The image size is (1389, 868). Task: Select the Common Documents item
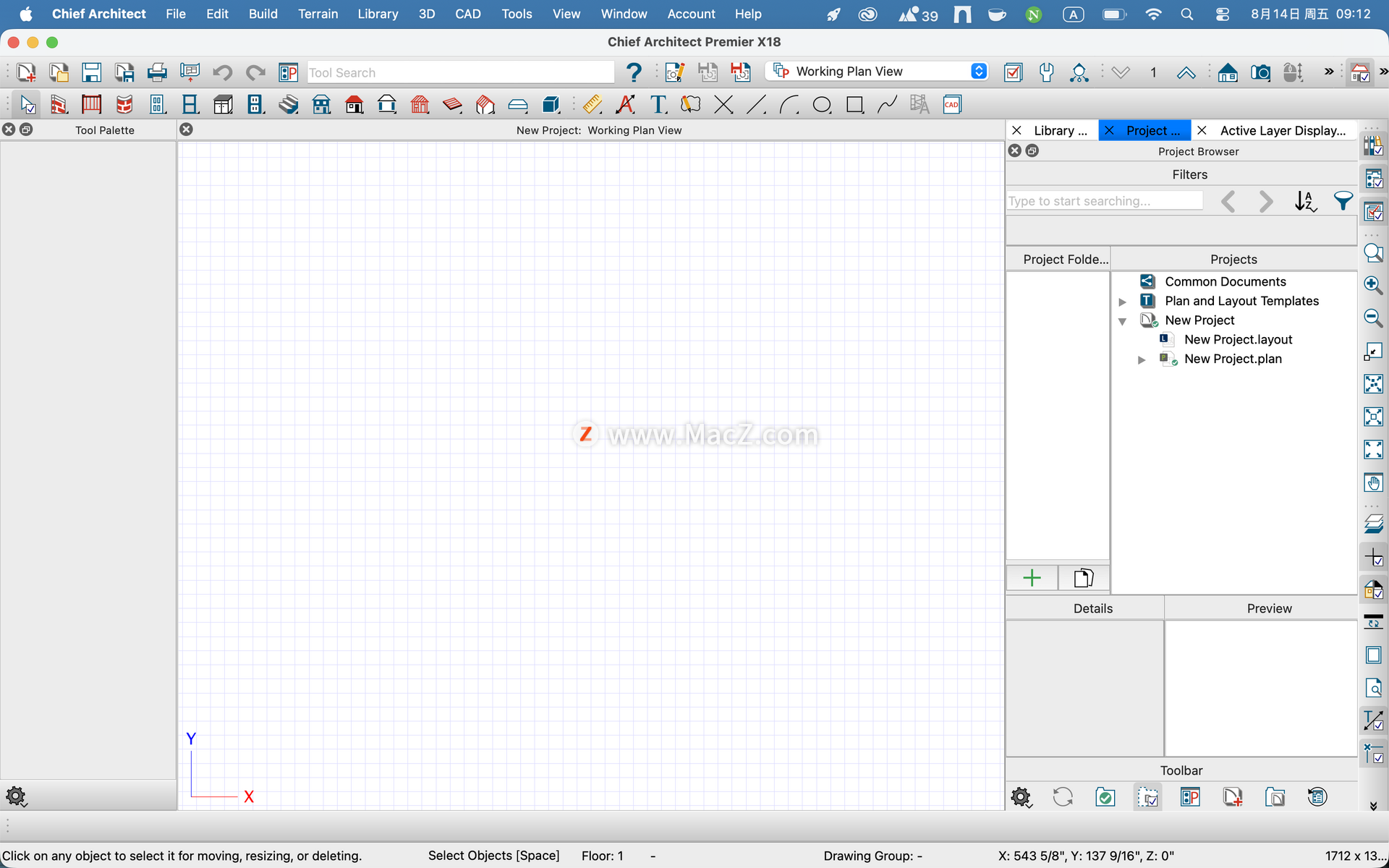click(1226, 282)
